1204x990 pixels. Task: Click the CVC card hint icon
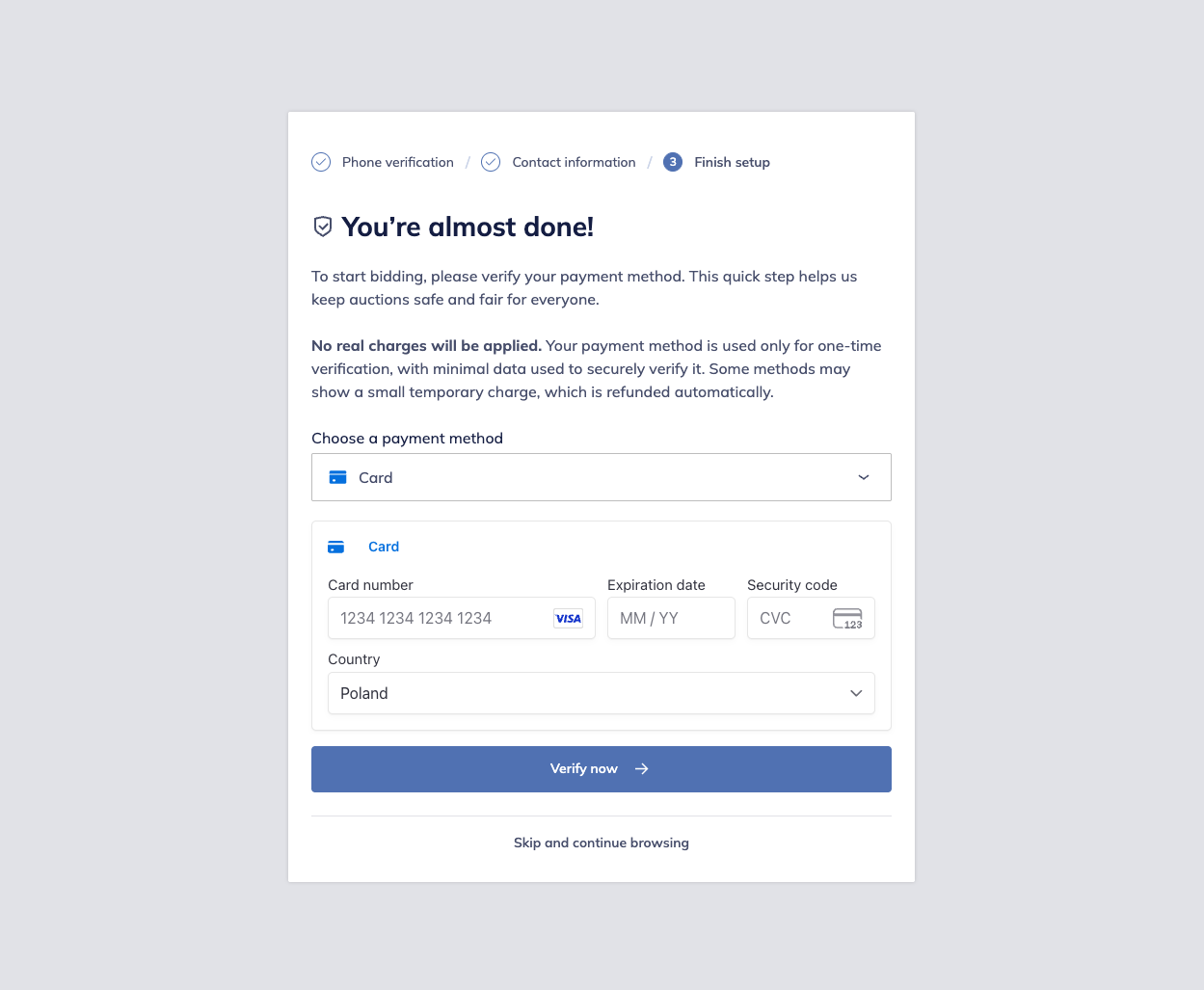[847, 619]
